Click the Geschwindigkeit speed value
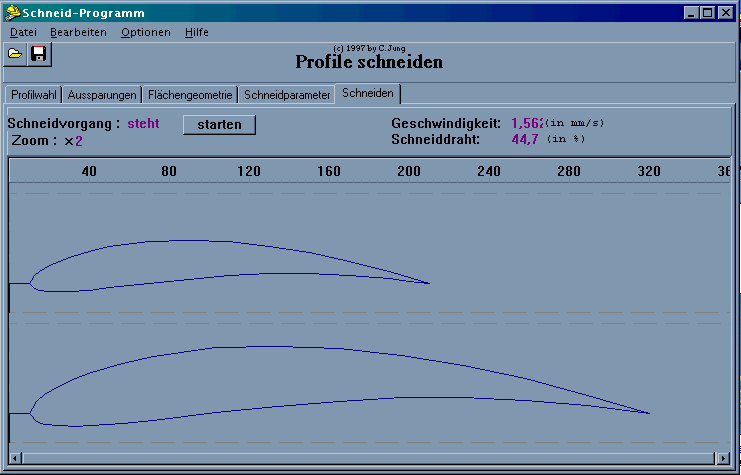The width and height of the screenshot is (741, 475). coord(527,123)
